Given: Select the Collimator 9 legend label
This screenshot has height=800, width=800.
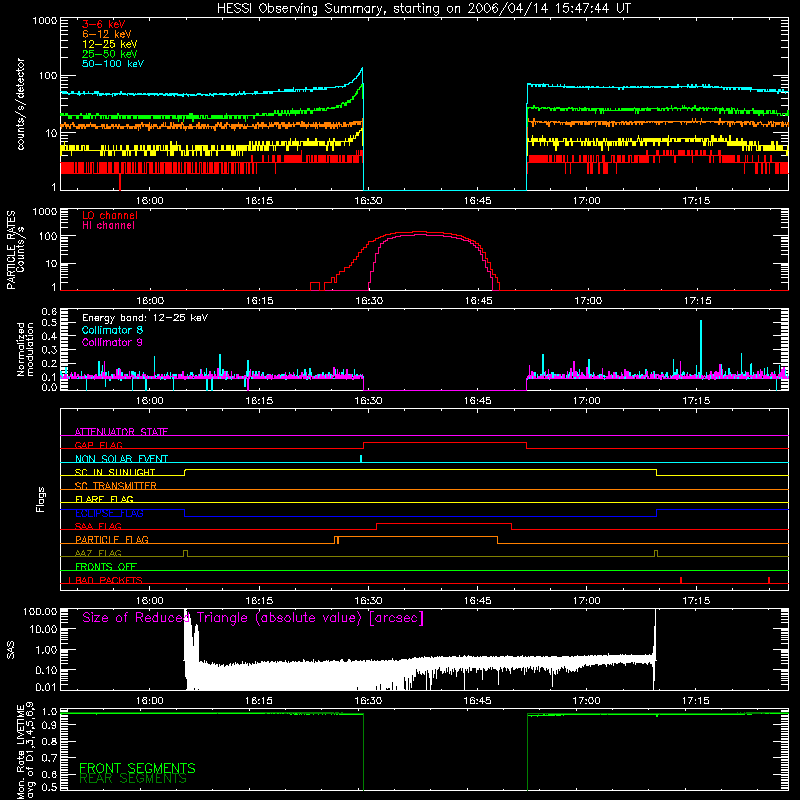Looking at the screenshot, I should point(112,342).
